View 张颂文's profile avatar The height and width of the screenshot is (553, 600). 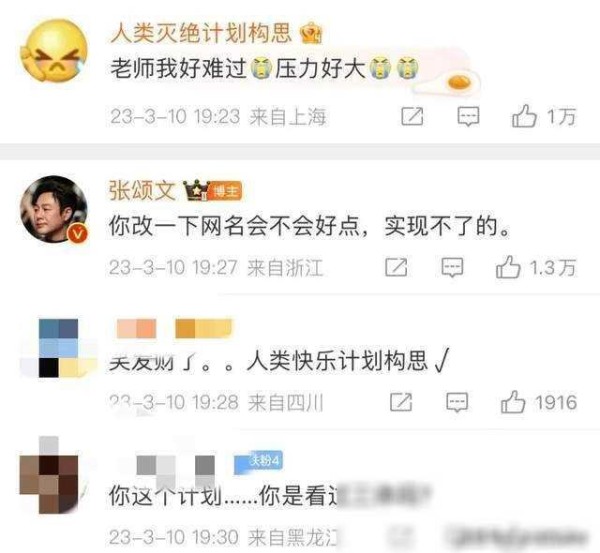point(54,209)
